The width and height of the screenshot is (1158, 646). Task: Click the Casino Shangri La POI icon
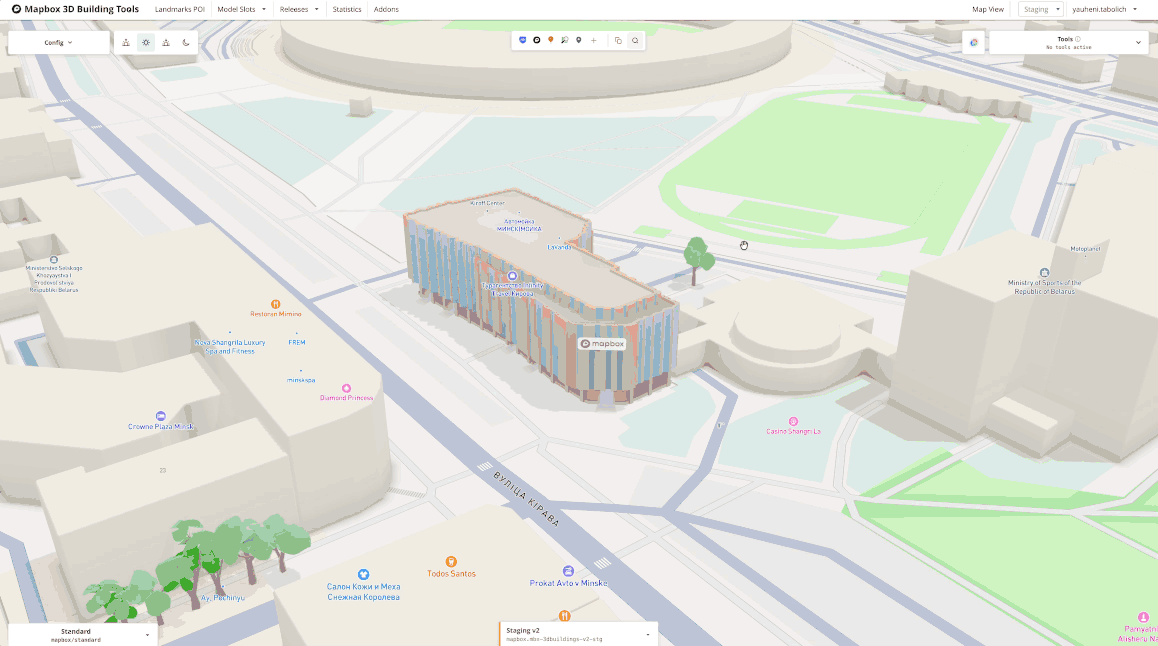[793, 422]
